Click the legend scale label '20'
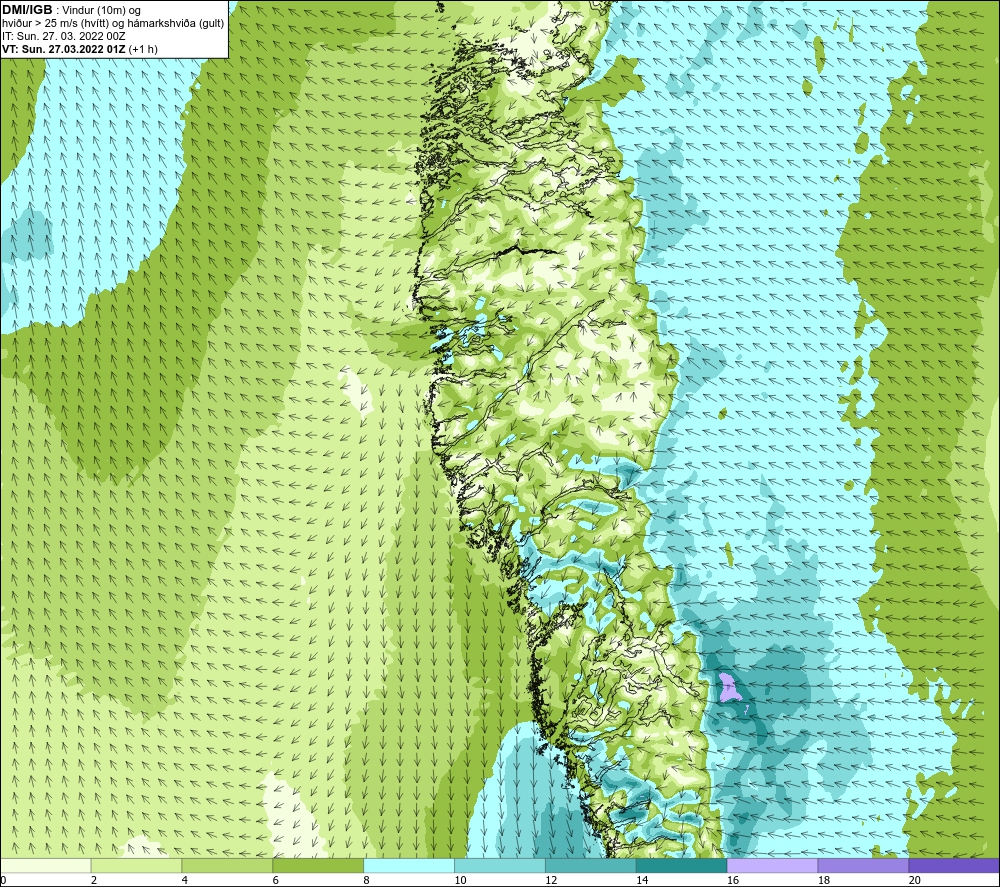1000x887 pixels. coord(915,880)
